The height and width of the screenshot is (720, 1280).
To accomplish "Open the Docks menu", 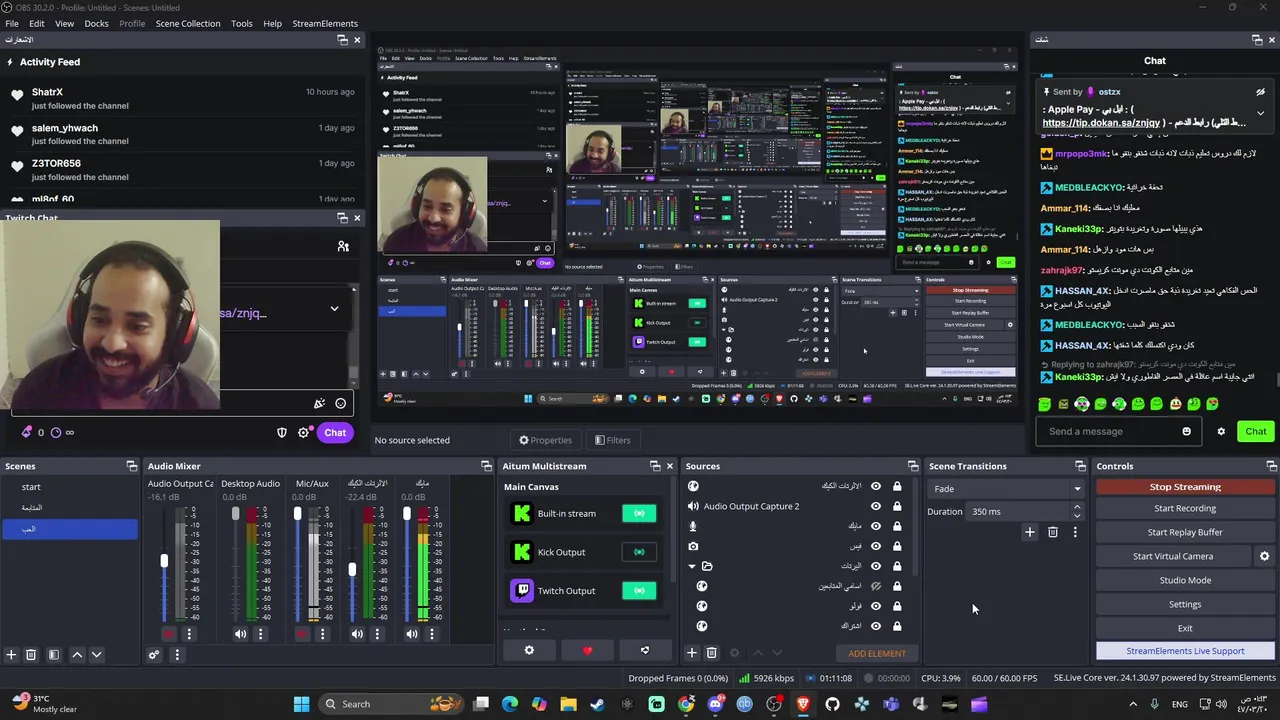I will 97,23.
